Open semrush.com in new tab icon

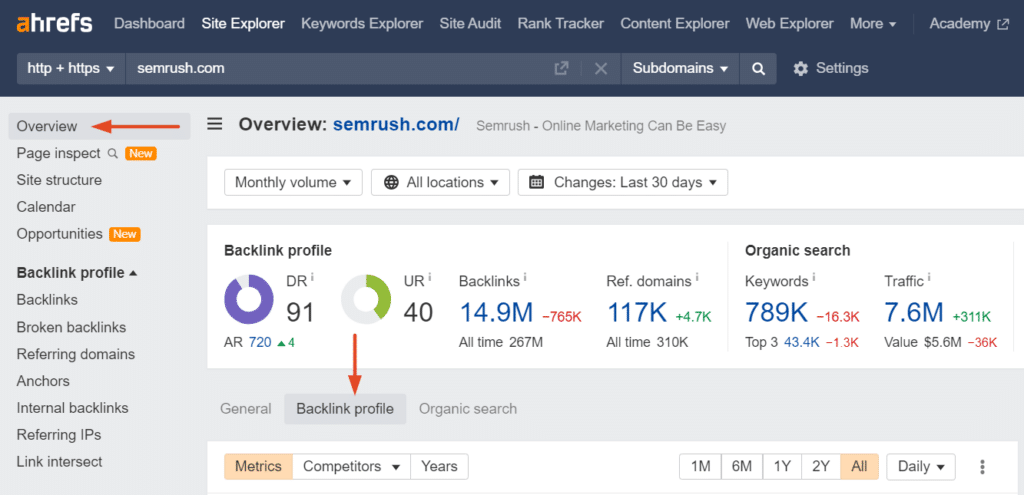(561, 69)
